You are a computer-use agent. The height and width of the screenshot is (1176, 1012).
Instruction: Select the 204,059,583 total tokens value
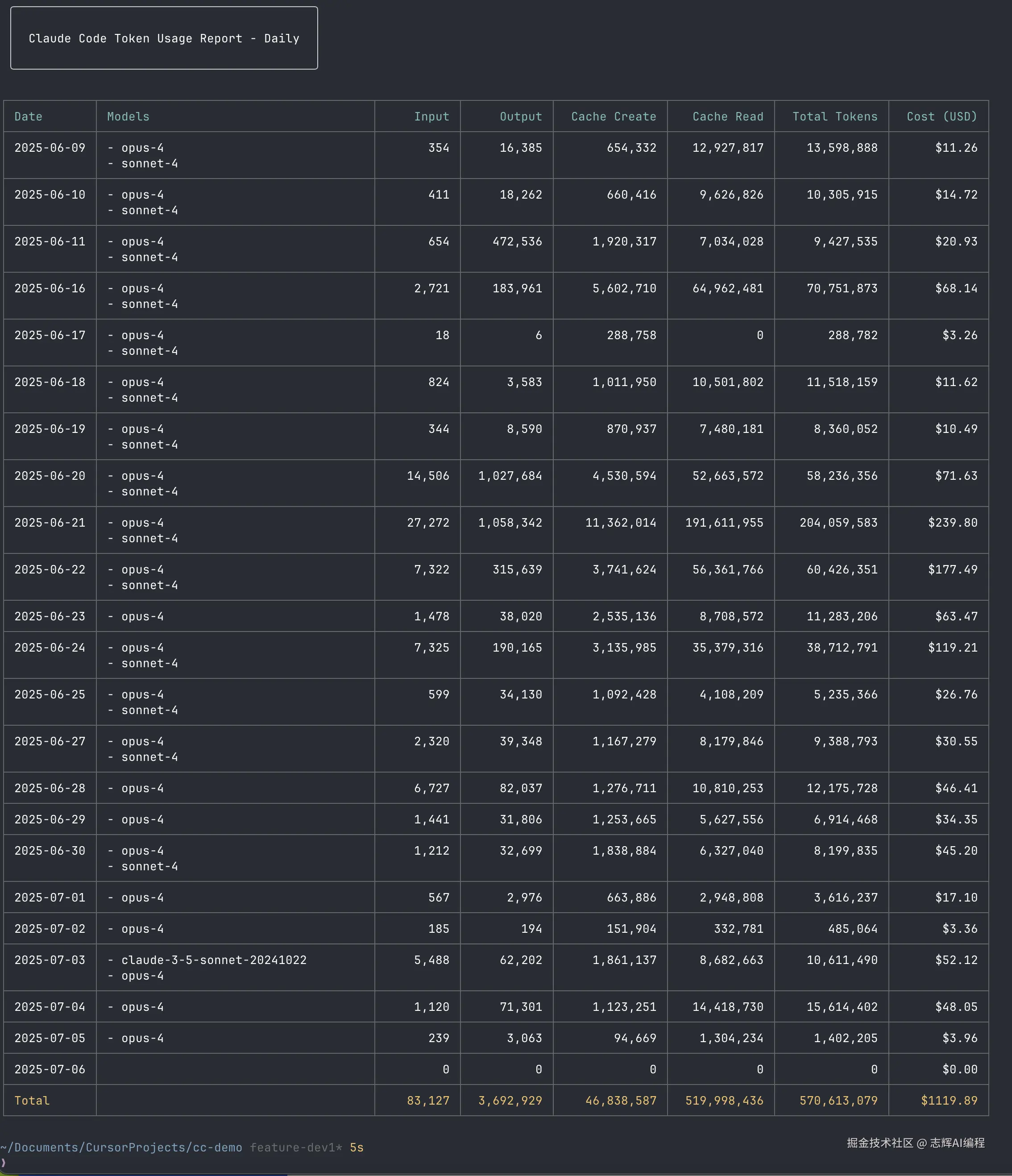point(838,523)
